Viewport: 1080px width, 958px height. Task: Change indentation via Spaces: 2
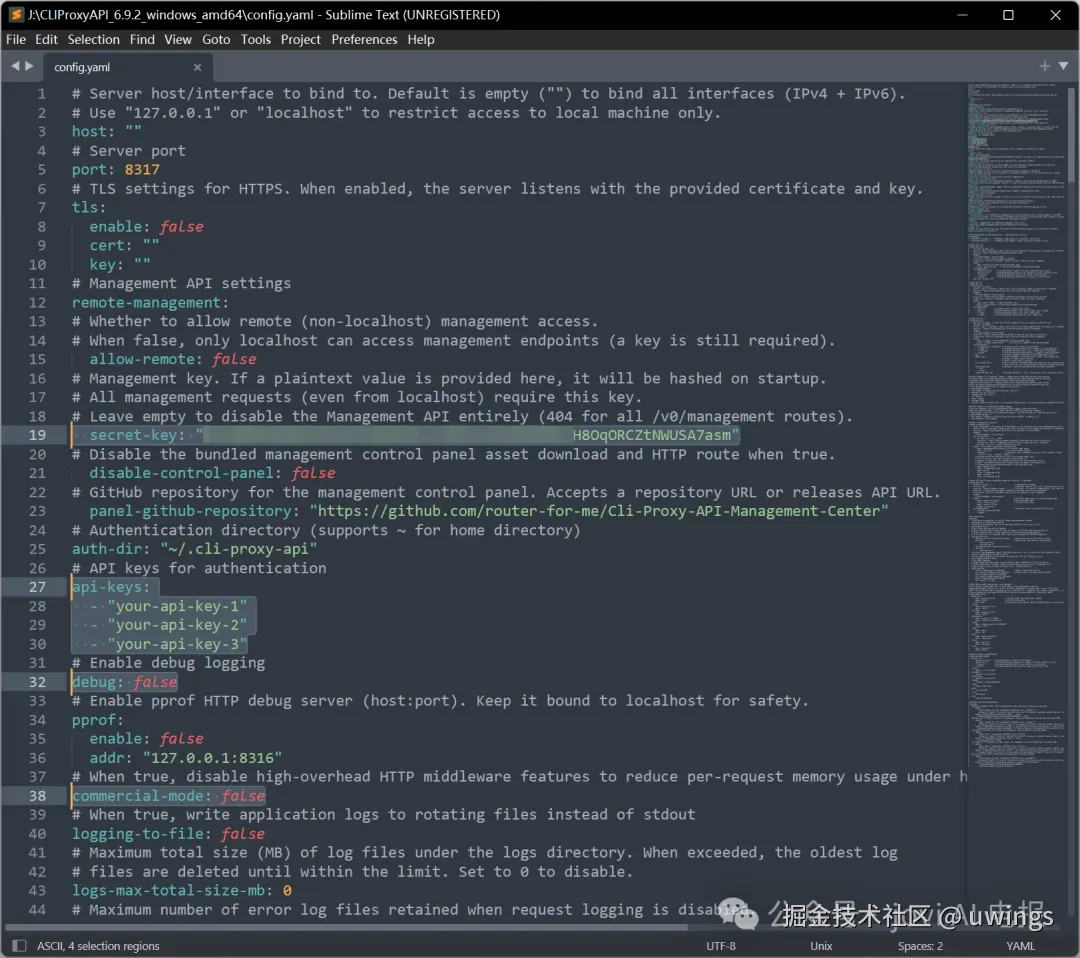click(x=919, y=945)
